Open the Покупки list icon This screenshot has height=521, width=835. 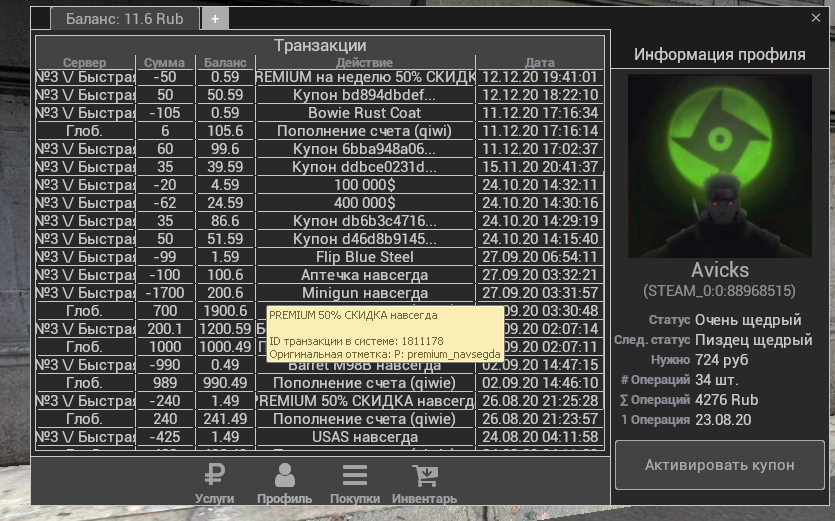click(354, 483)
